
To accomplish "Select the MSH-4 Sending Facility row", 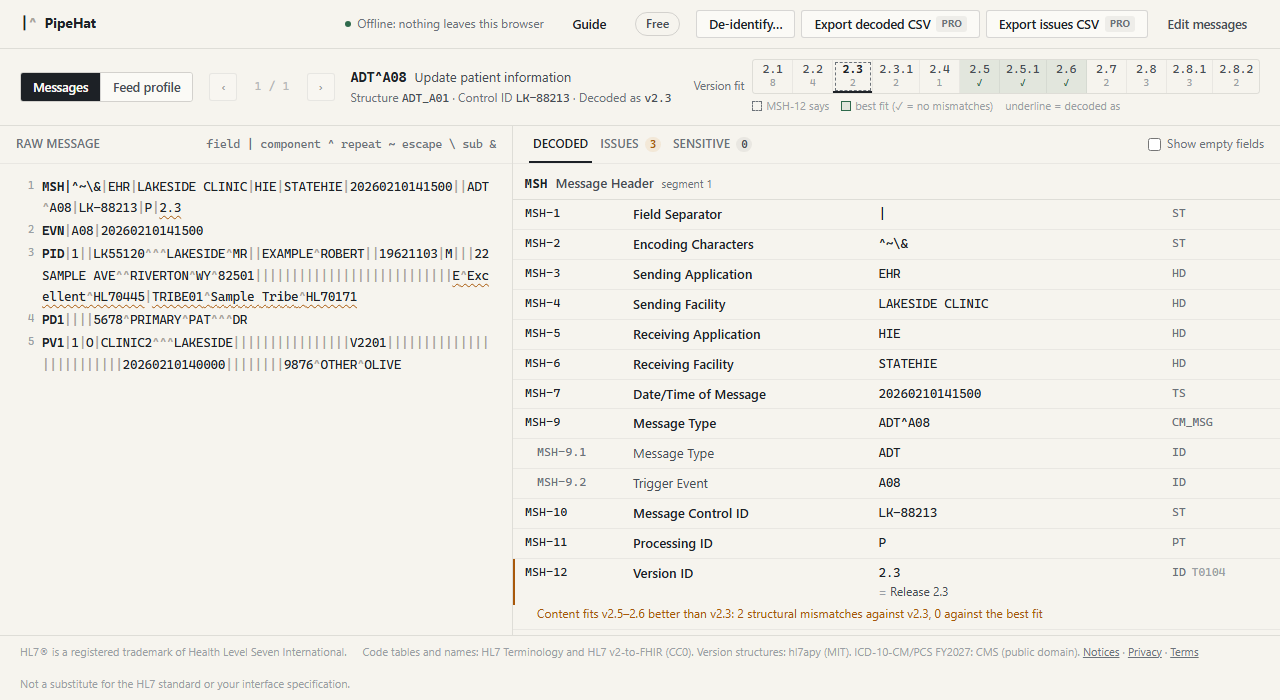I will tap(896, 304).
